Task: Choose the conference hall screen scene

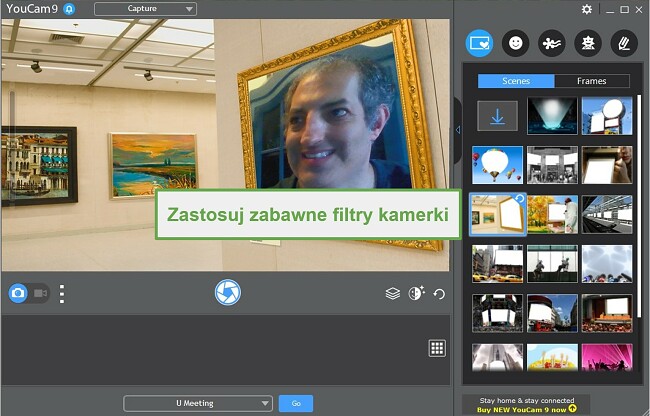Action: 607,313
